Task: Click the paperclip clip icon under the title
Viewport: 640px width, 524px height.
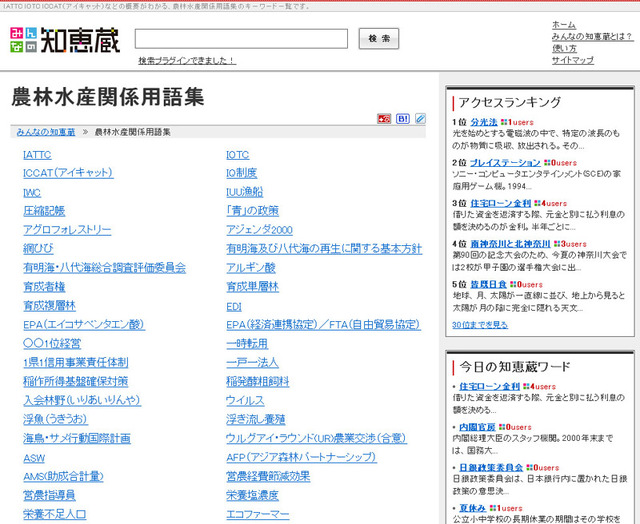Action: (x=420, y=119)
